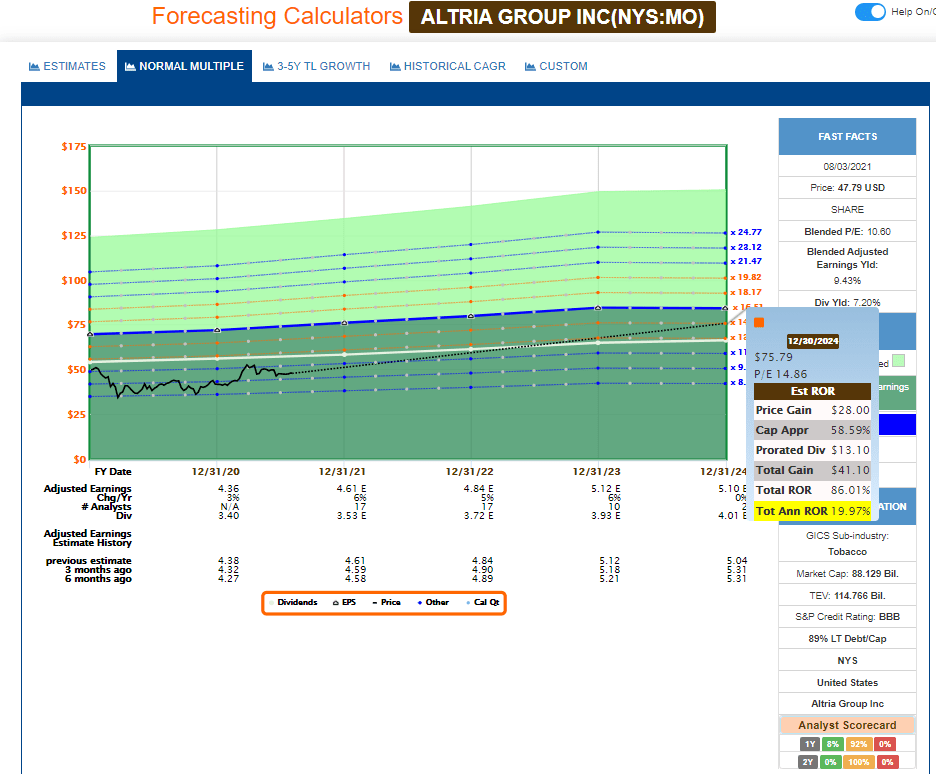The width and height of the screenshot is (936, 774).
Task: Click the 89% LT Debt/Cap row
Action: coord(847,639)
